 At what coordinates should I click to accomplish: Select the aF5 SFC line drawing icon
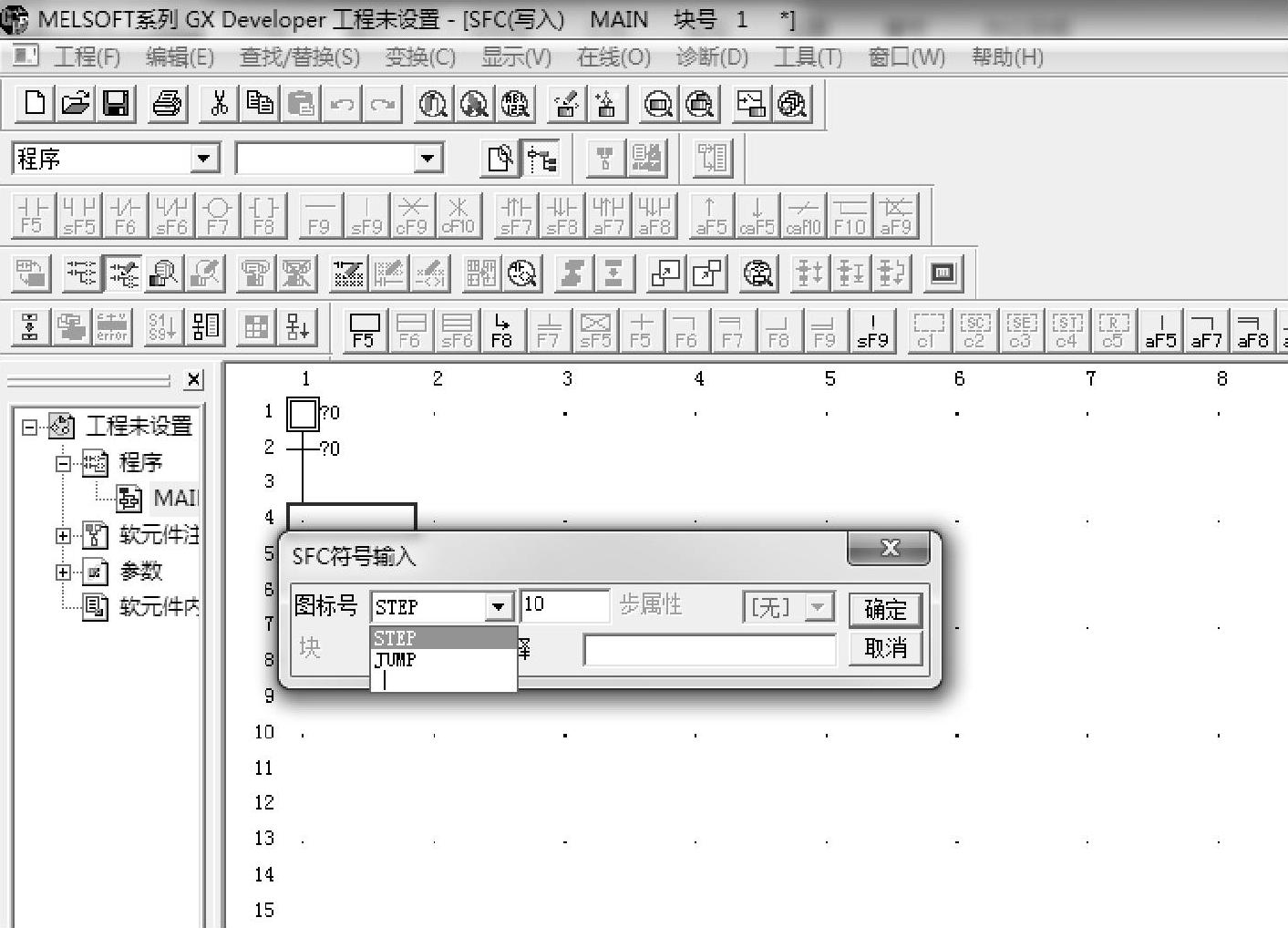tap(1160, 330)
